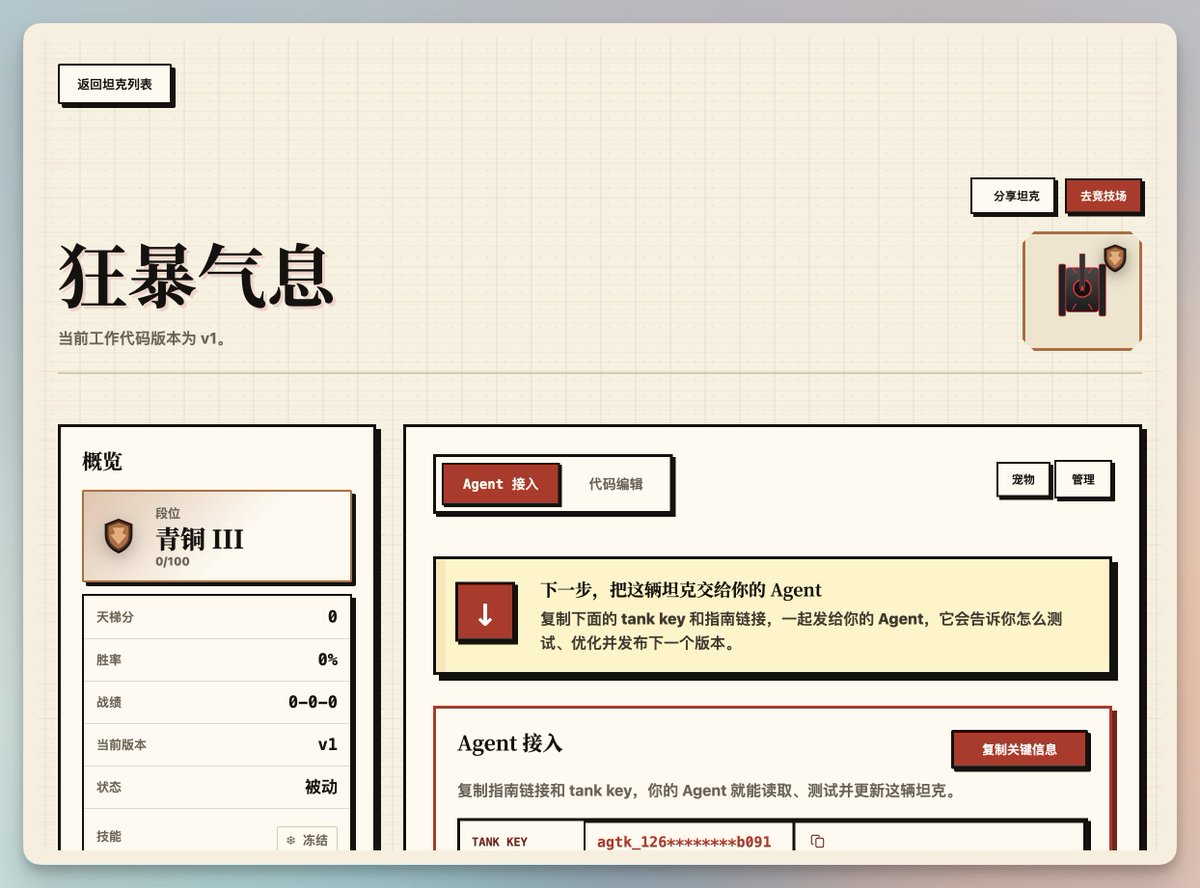Click the 天梯分 stat row
The height and width of the screenshot is (888, 1200).
[x=217, y=617]
